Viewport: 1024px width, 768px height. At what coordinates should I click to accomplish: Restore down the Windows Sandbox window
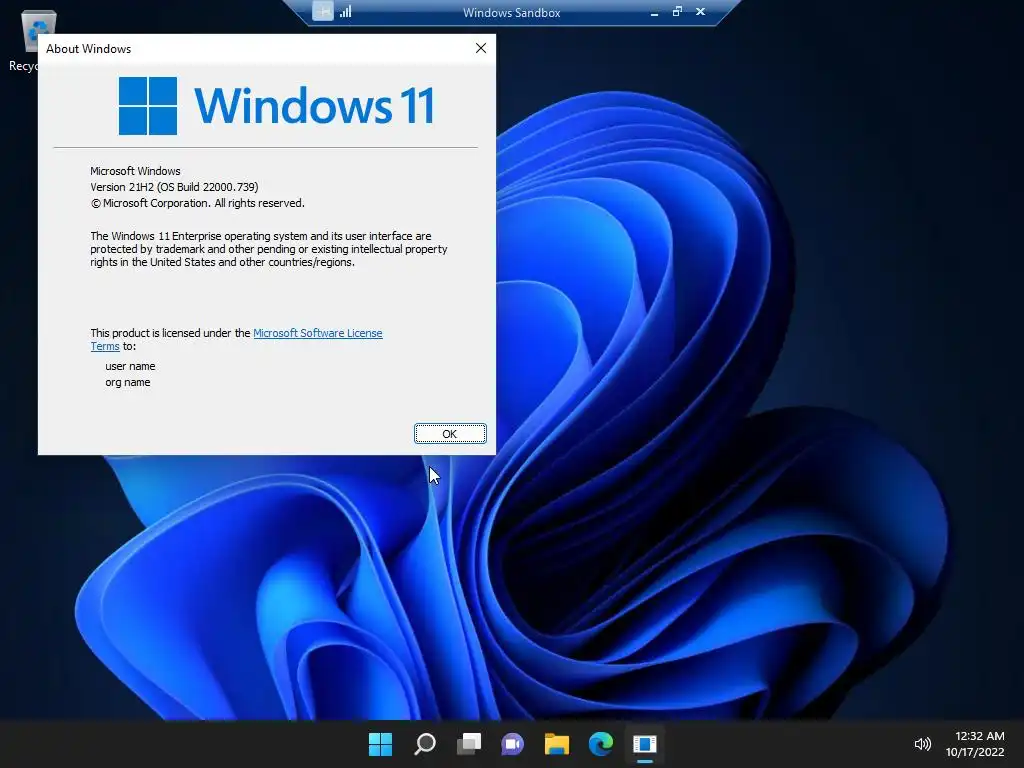point(677,12)
